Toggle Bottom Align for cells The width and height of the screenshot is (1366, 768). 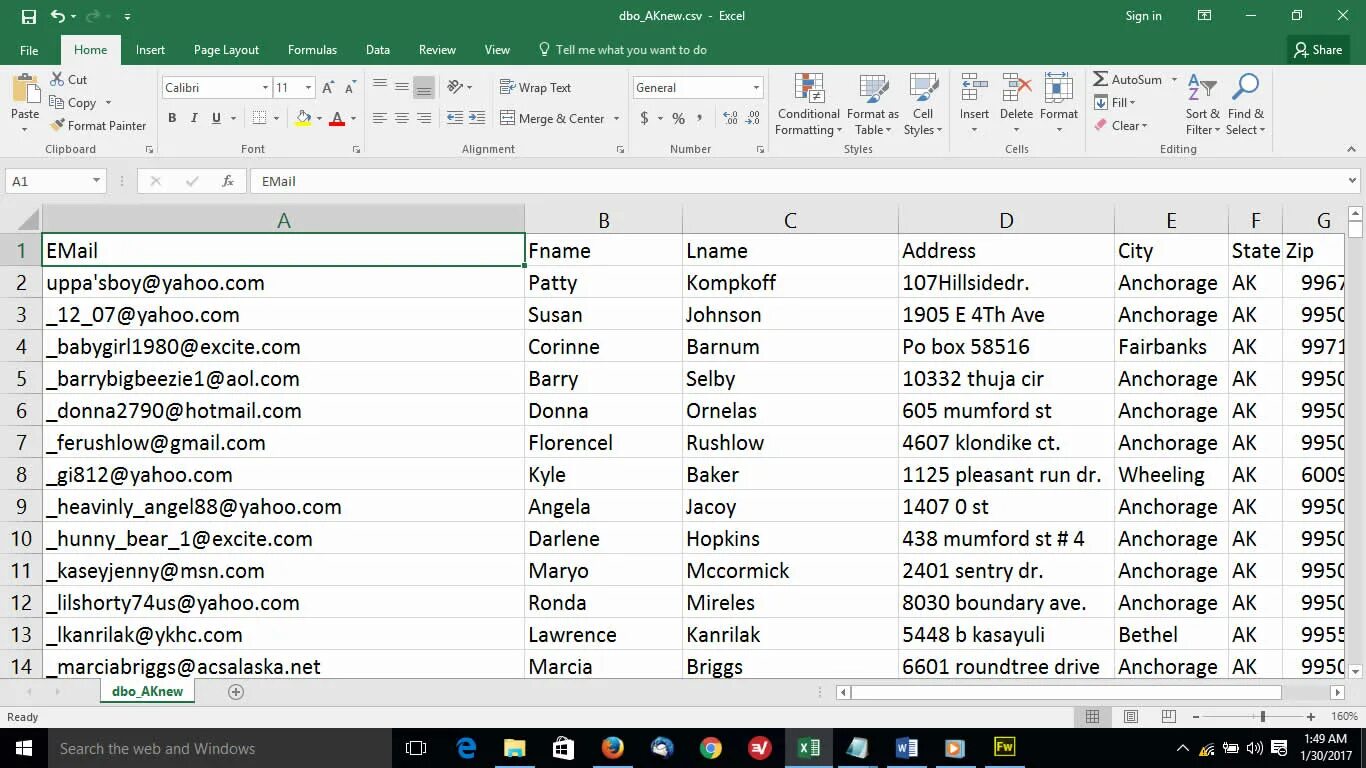424,87
